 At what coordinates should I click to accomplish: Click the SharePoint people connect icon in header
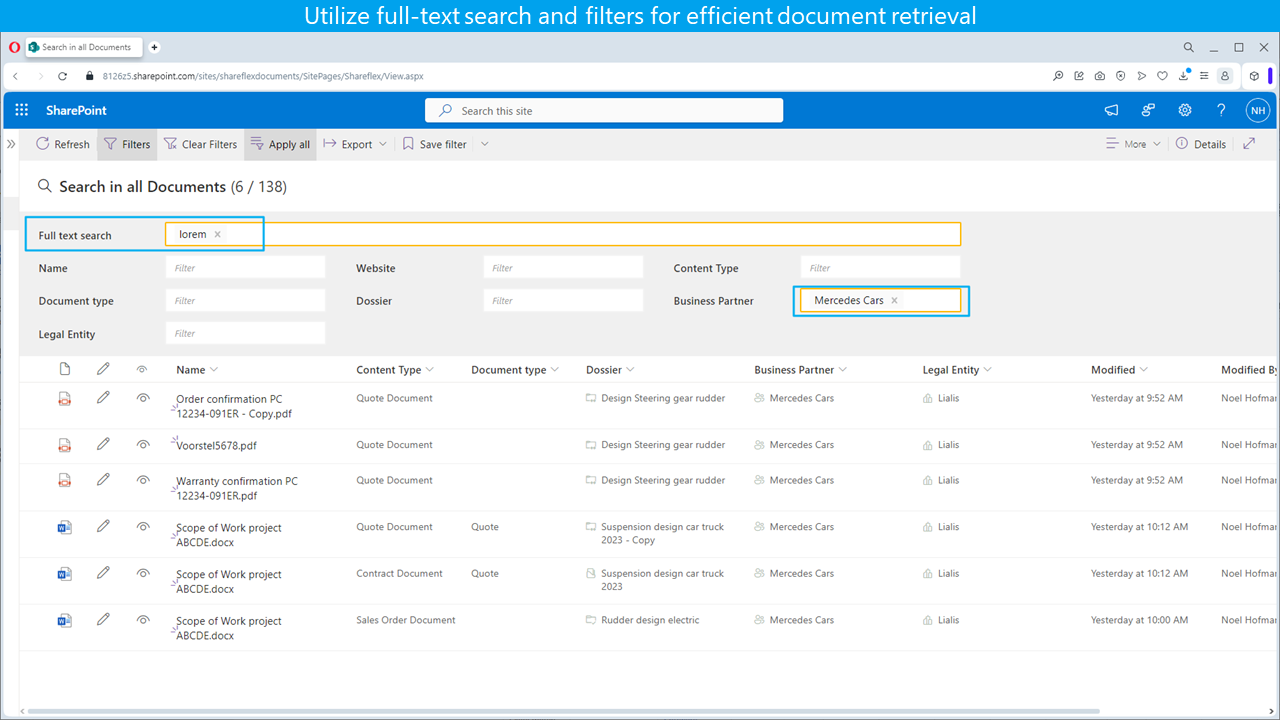pyautogui.click(x=1148, y=110)
